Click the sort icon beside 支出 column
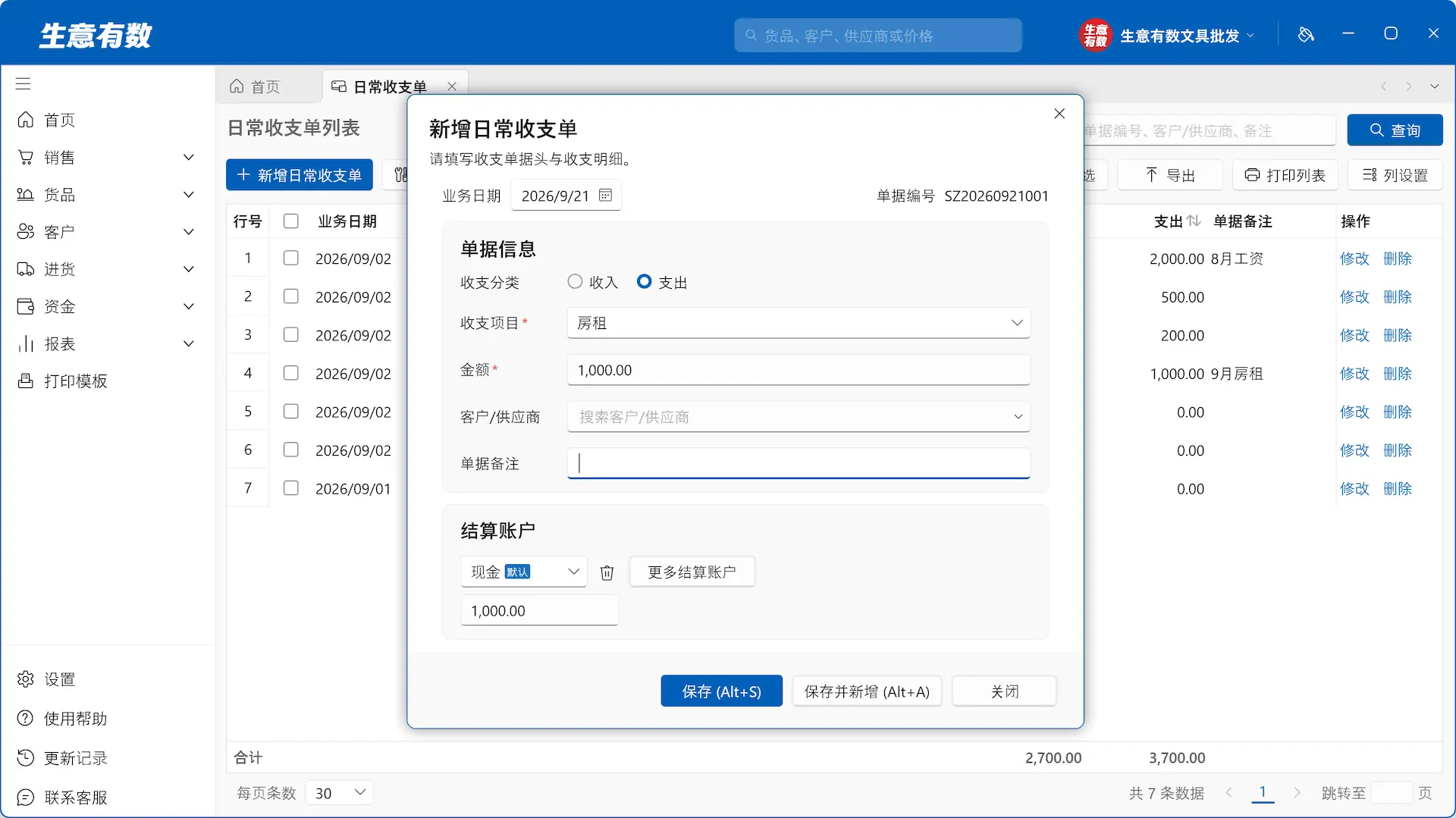The image size is (1456, 818). (1194, 221)
